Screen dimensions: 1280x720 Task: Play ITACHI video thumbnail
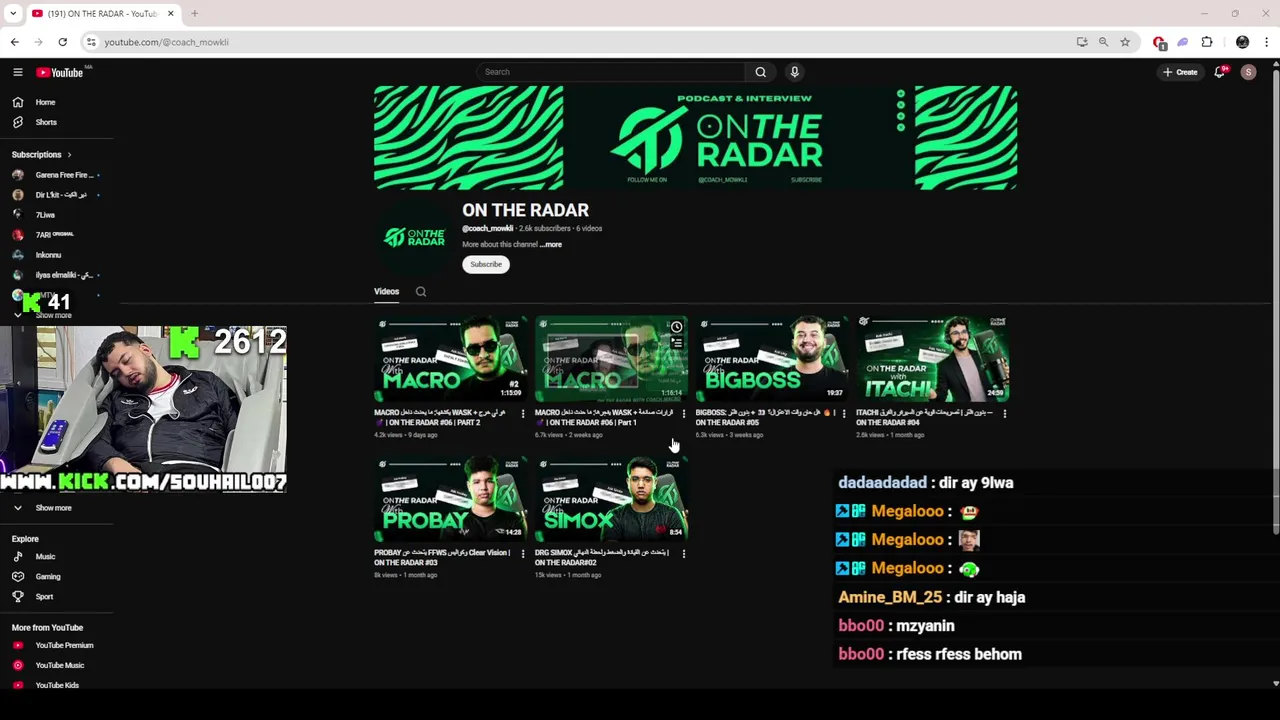point(932,359)
